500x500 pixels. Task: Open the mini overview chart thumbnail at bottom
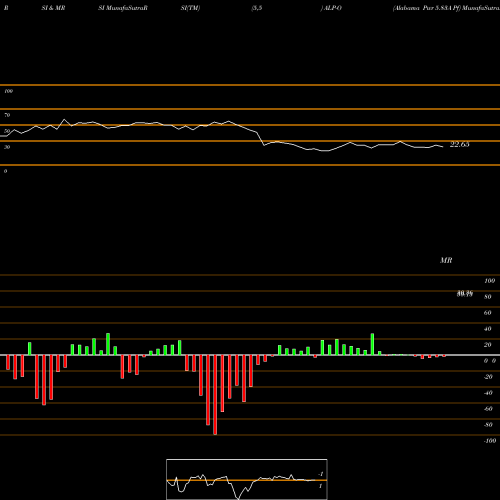coord(247,479)
